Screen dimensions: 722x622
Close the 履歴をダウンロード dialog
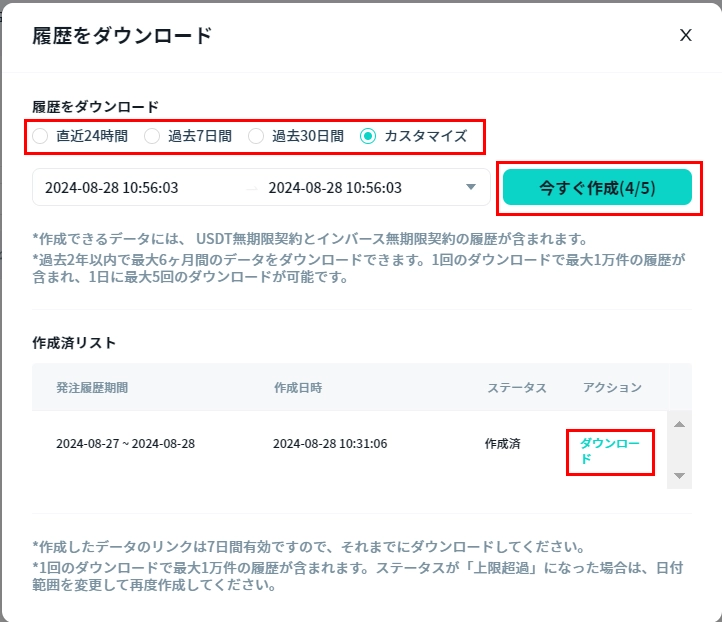coord(686,35)
